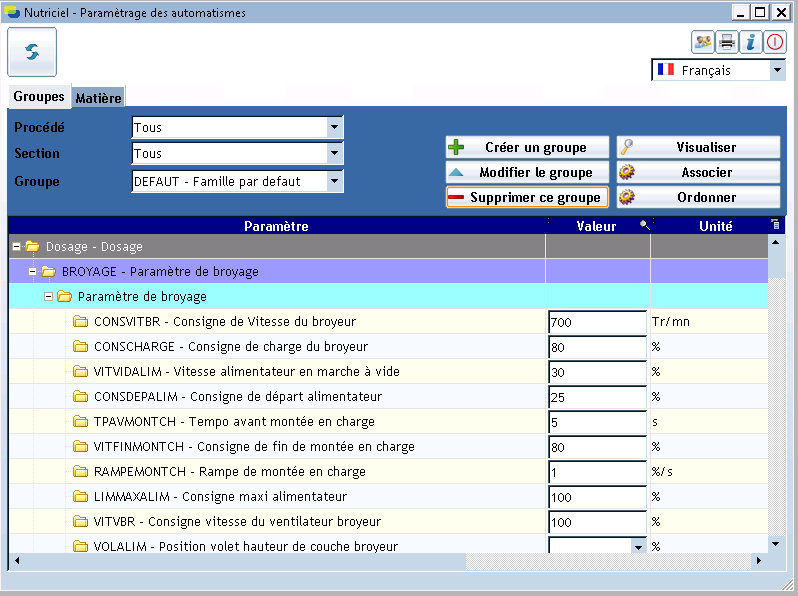This screenshot has width=798, height=596.
Task: Collapse the Paramètre de broyage subgroup
Action: coord(49,297)
